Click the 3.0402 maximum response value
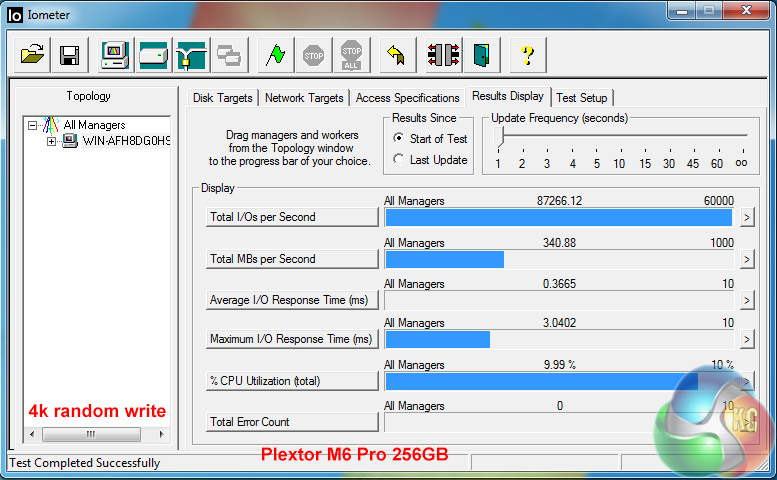The image size is (777, 480). (x=559, y=323)
